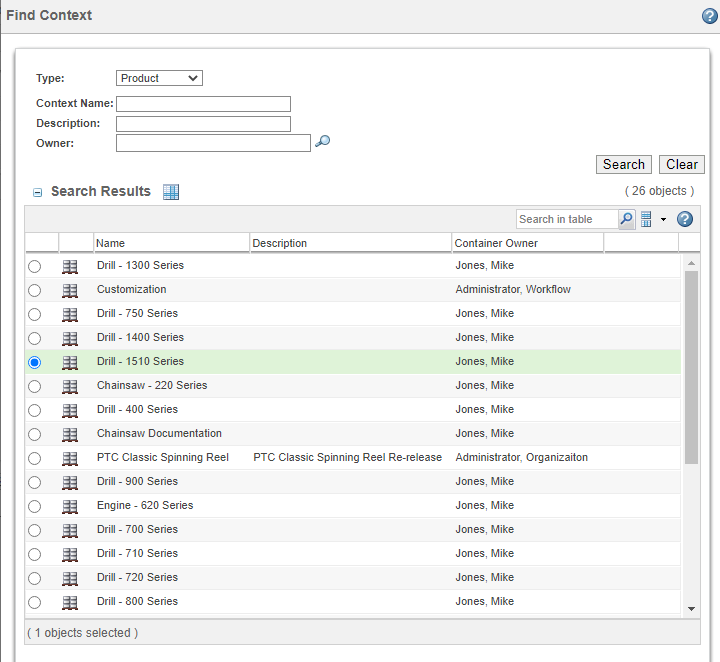Click the table view icon beside Search Results
Image resolution: width=720 pixels, height=662 pixels.
pos(171,192)
